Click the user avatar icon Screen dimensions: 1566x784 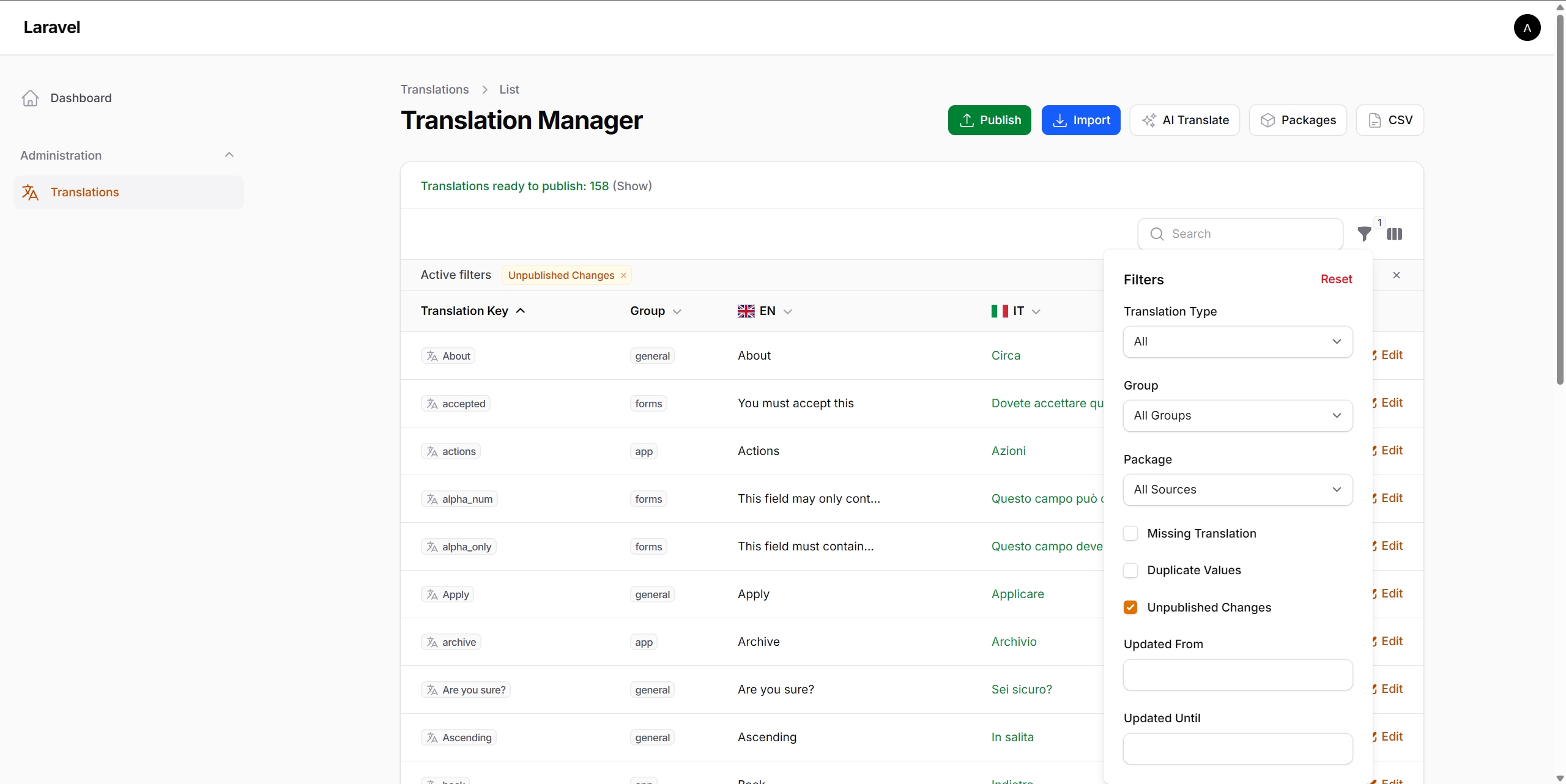[1527, 28]
